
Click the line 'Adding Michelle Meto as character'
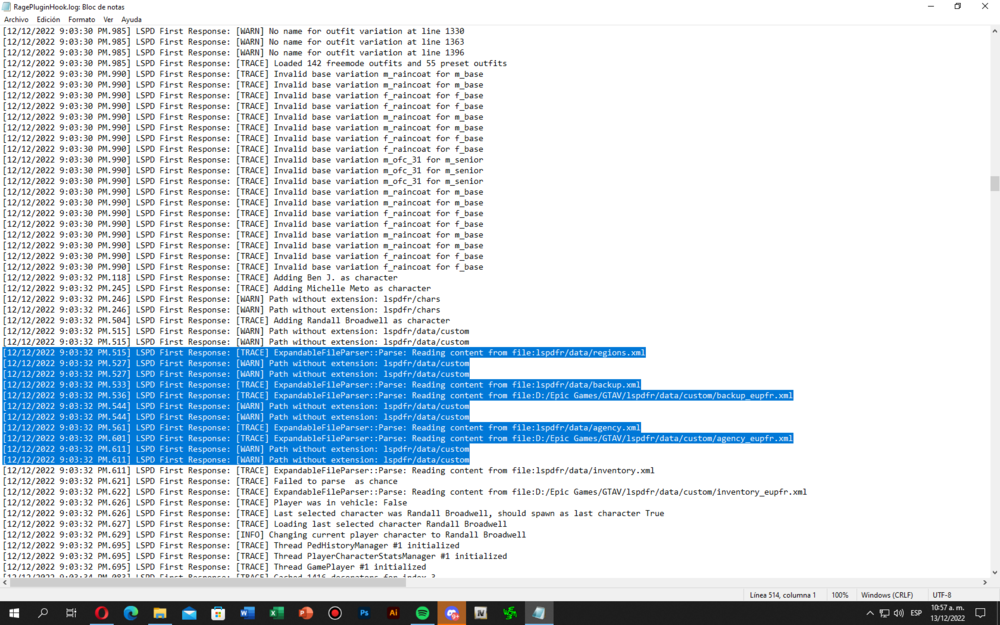click(x=217, y=288)
